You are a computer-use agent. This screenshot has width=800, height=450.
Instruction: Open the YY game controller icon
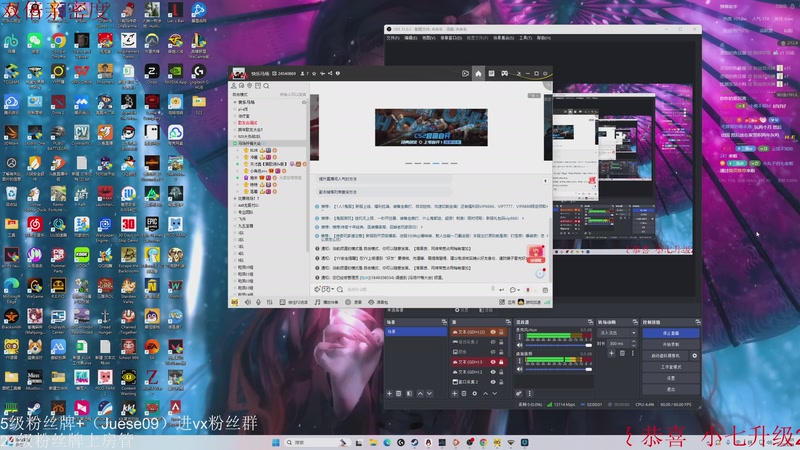point(505,73)
